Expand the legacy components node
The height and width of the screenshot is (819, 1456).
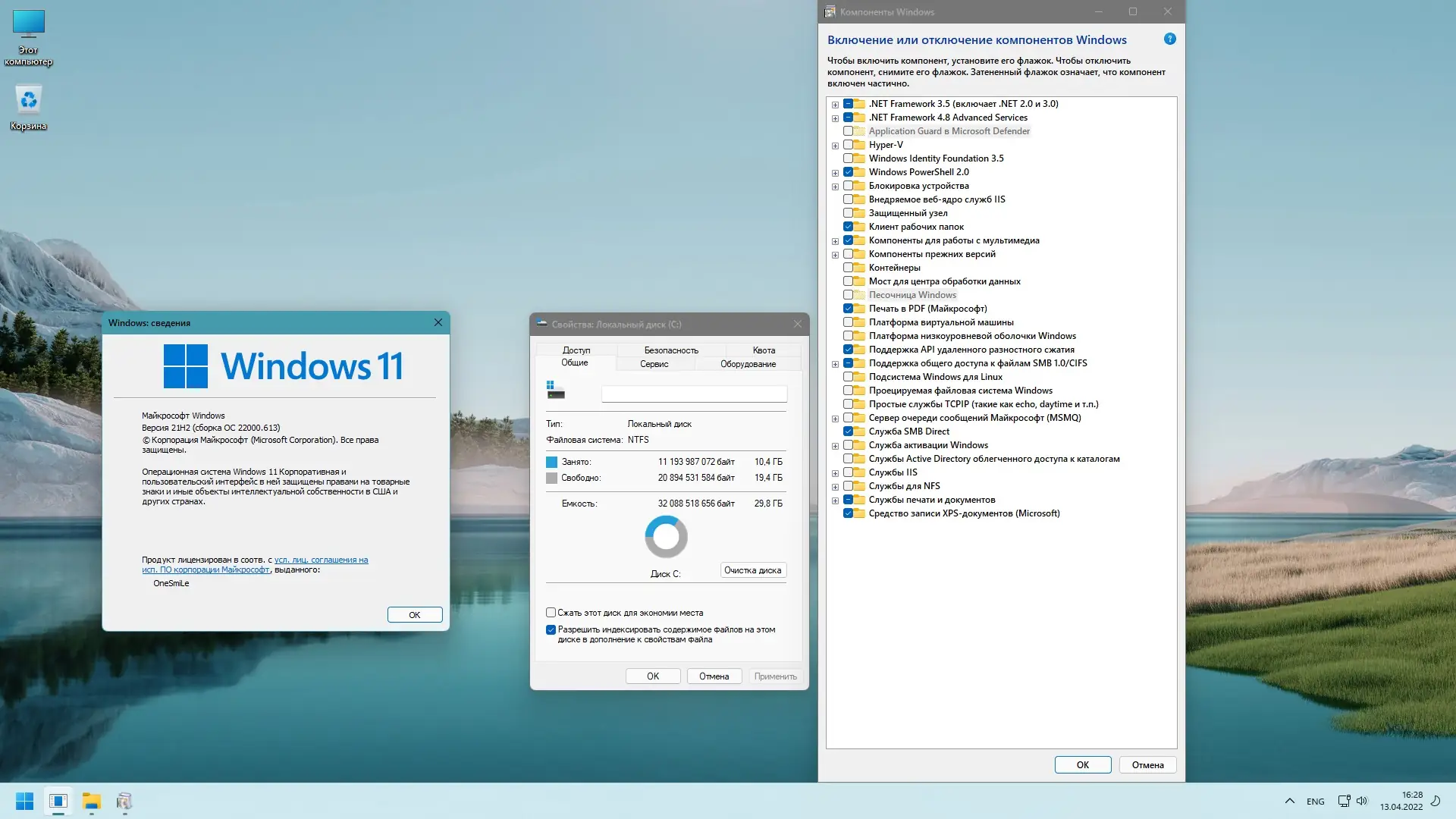[x=835, y=255]
